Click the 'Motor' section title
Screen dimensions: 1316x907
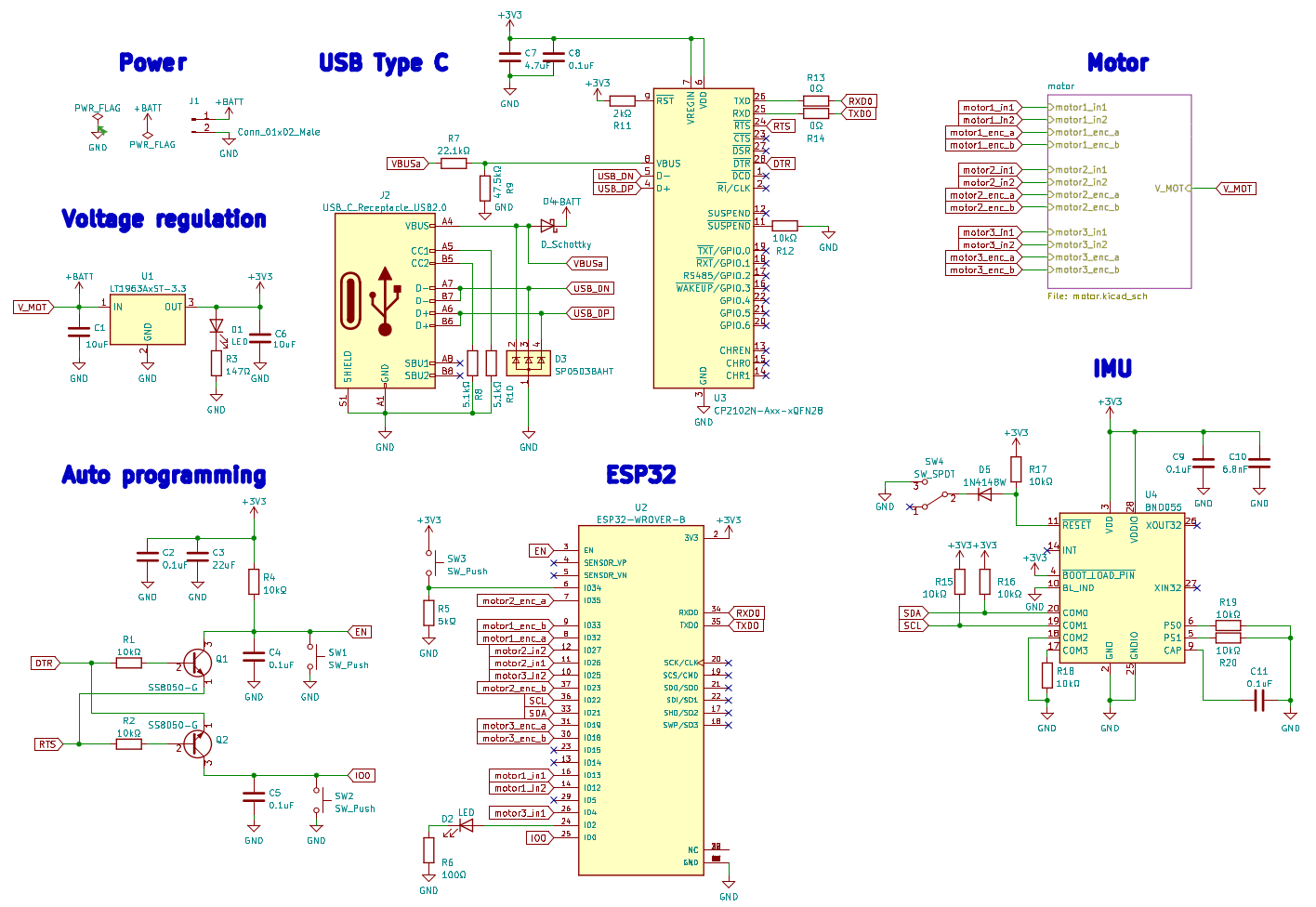pyautogui.click(x=1118, y=62)
